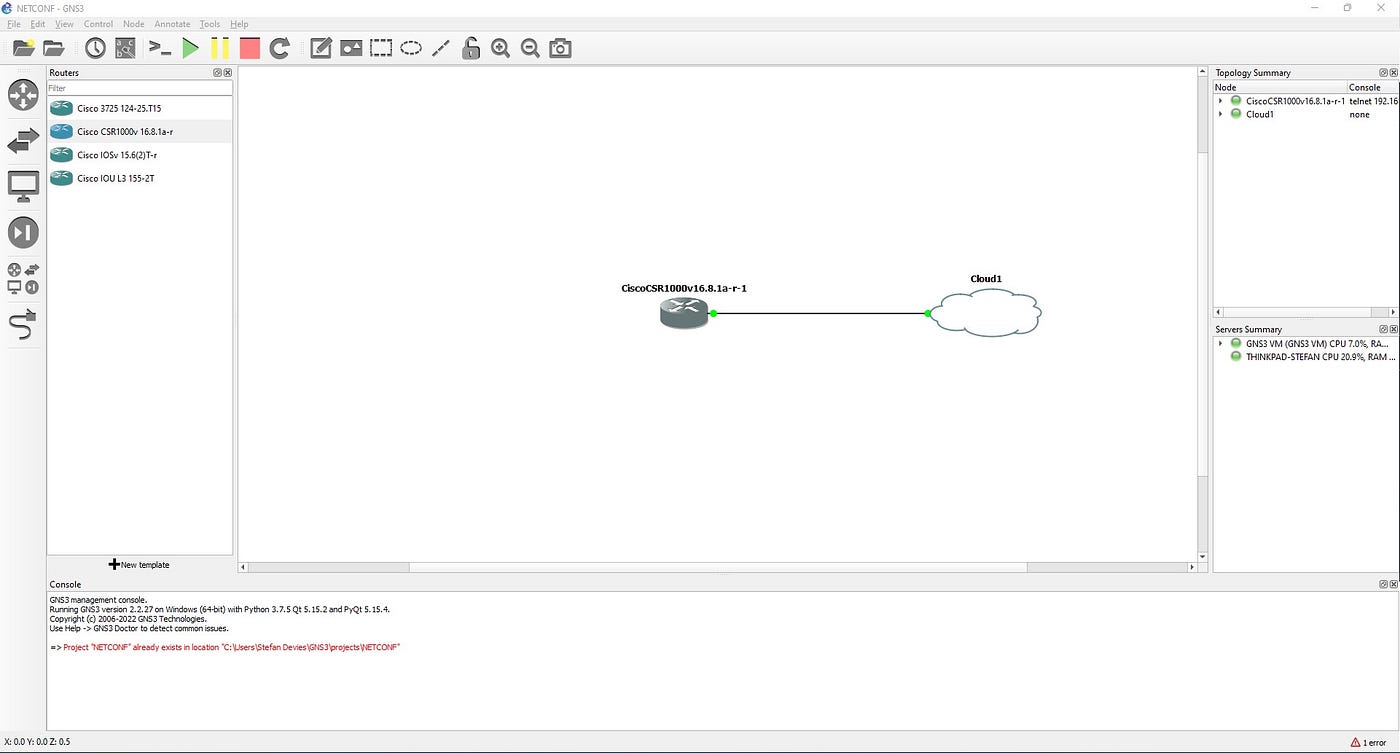Select the 'telnet 192.16' console cell
The height and width of the screenshot is (753, 1400).
[1373, 101]
